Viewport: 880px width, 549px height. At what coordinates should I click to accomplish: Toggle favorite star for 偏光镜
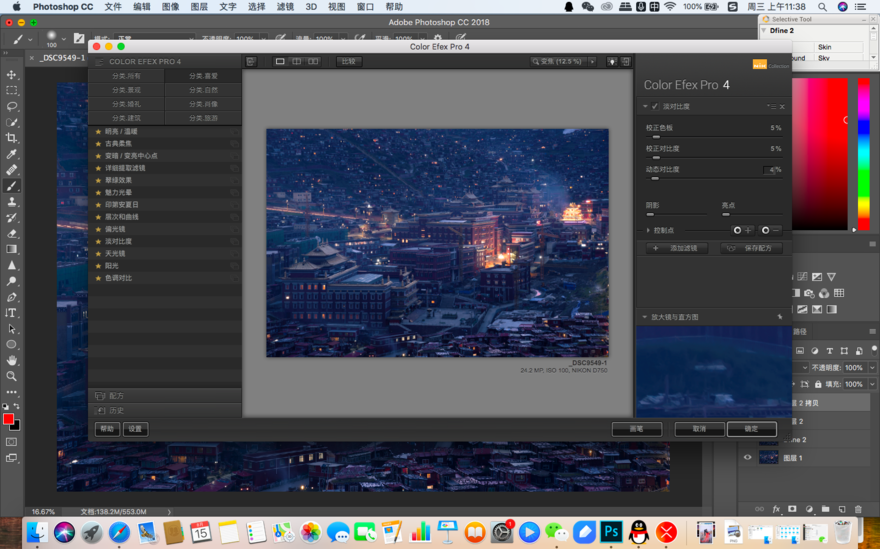pyautogui.click(x=98, y=229)
